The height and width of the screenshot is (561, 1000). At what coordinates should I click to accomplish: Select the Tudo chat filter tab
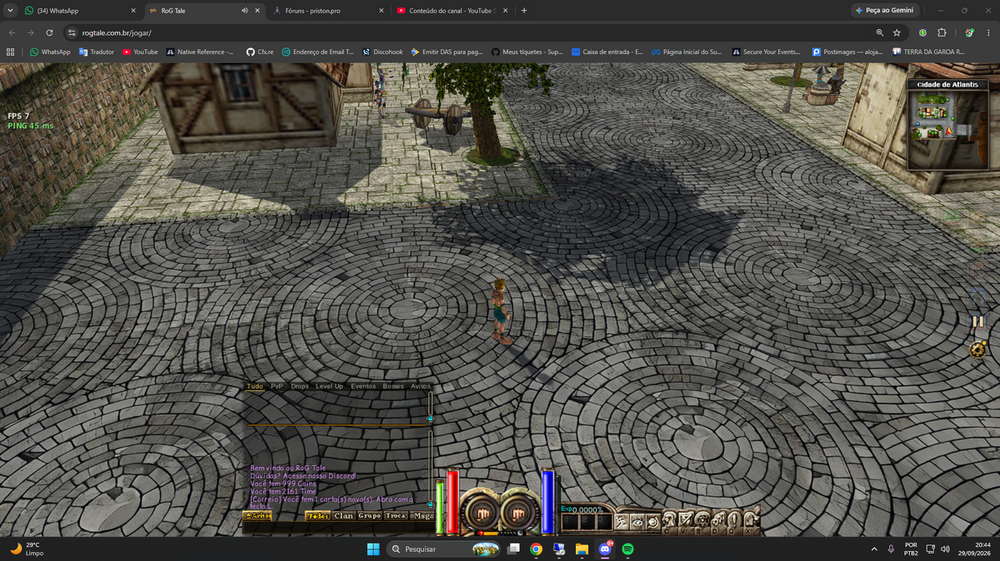tap(254, 386)
